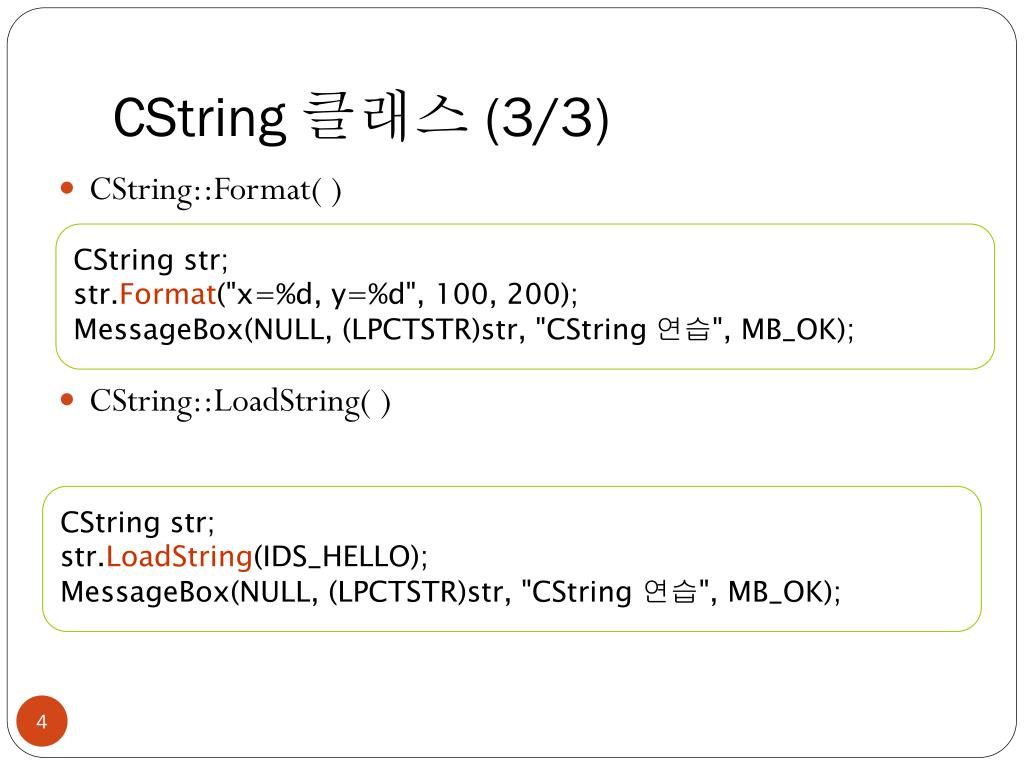
Task: Click MB_OK in the first code box
Action: (x=790, y=330)
